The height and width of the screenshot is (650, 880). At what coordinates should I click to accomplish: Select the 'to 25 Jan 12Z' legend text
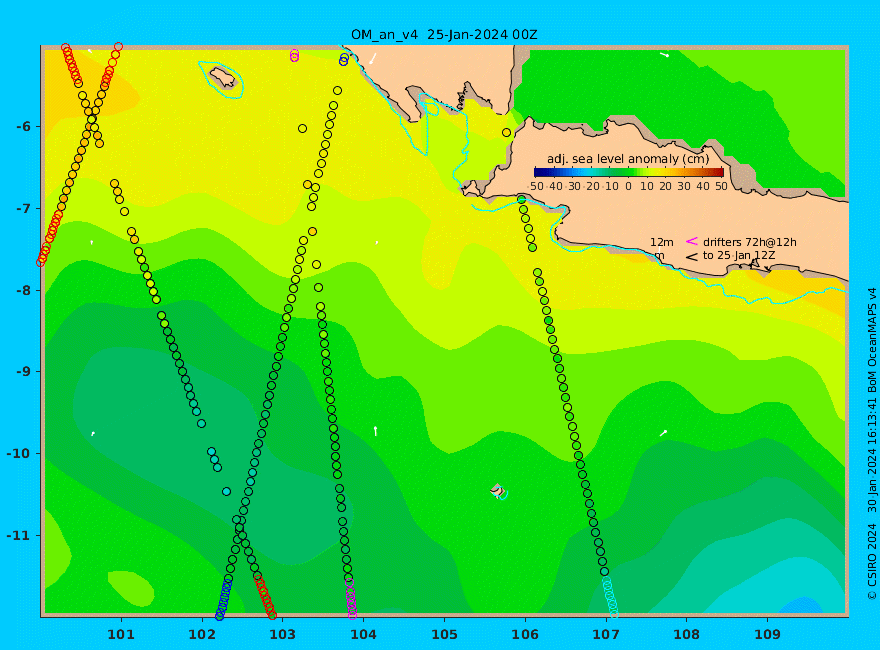point(739,255)
